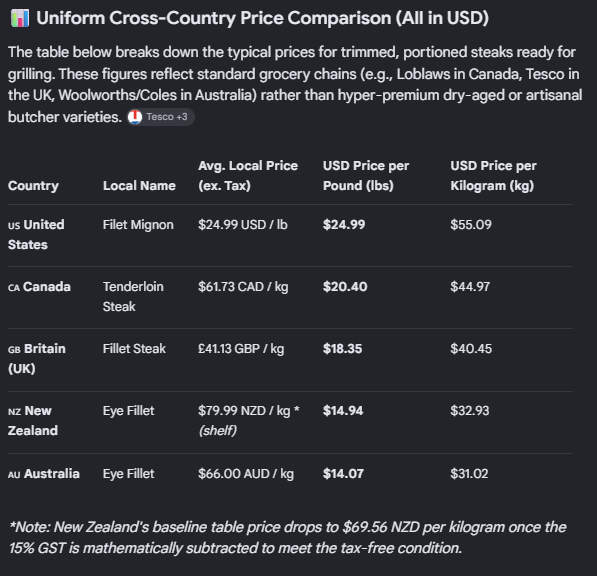This screenshot has height=576, width=597.
Task: Click the £41.13 GBP / kg cell
Action: (x=241, y=349)
